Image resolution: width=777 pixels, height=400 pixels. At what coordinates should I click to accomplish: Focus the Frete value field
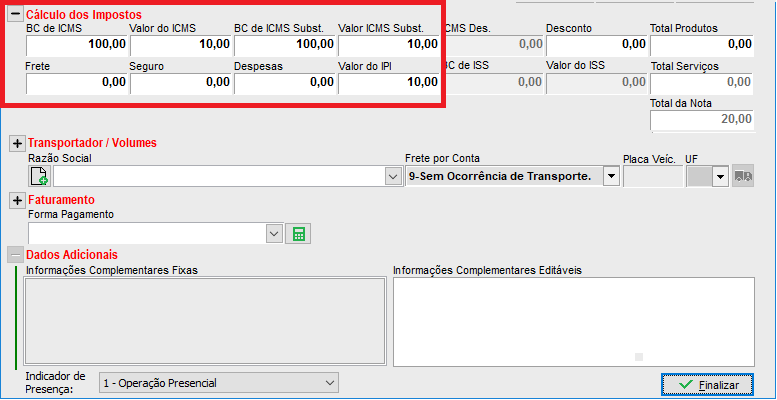point(77,83)
